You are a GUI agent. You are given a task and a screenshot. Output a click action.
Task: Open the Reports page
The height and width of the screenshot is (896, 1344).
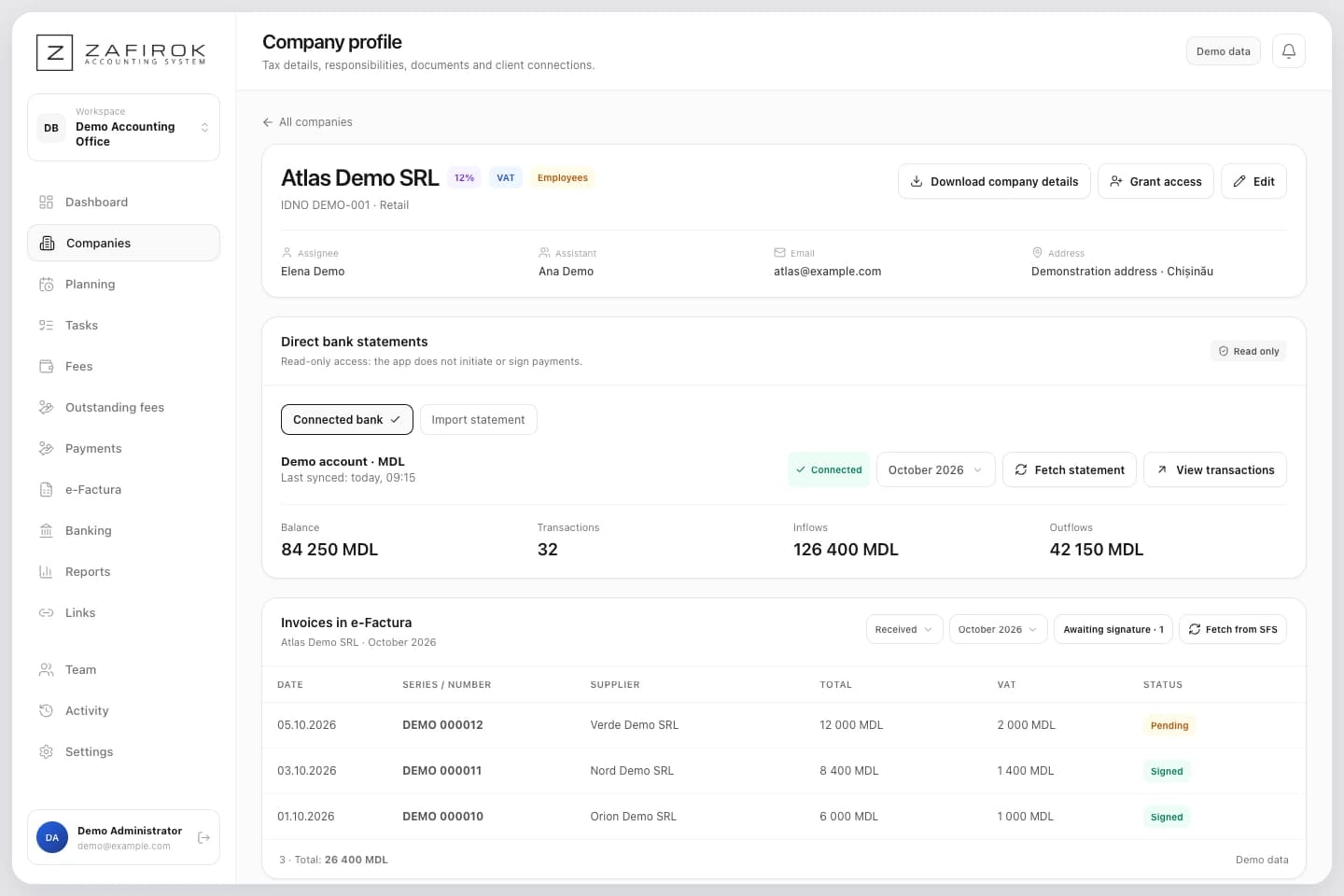point(123,571)
